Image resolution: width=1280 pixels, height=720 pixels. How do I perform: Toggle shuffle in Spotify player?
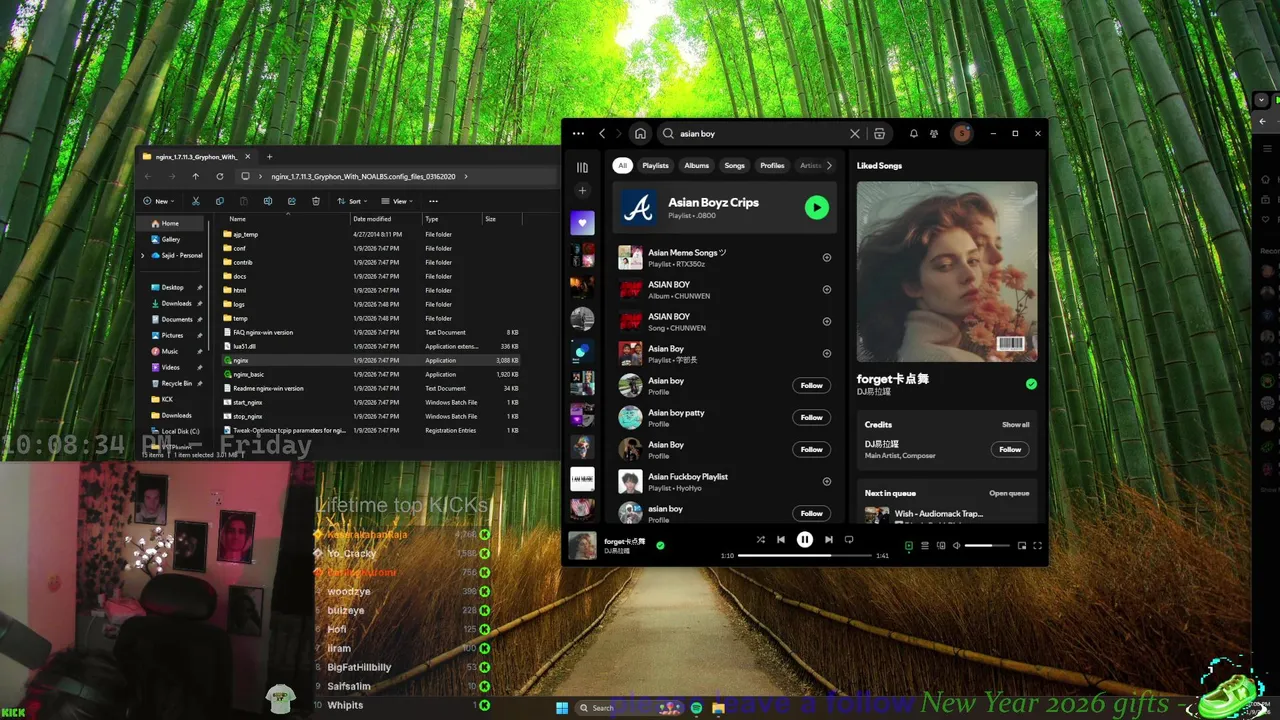760,540
